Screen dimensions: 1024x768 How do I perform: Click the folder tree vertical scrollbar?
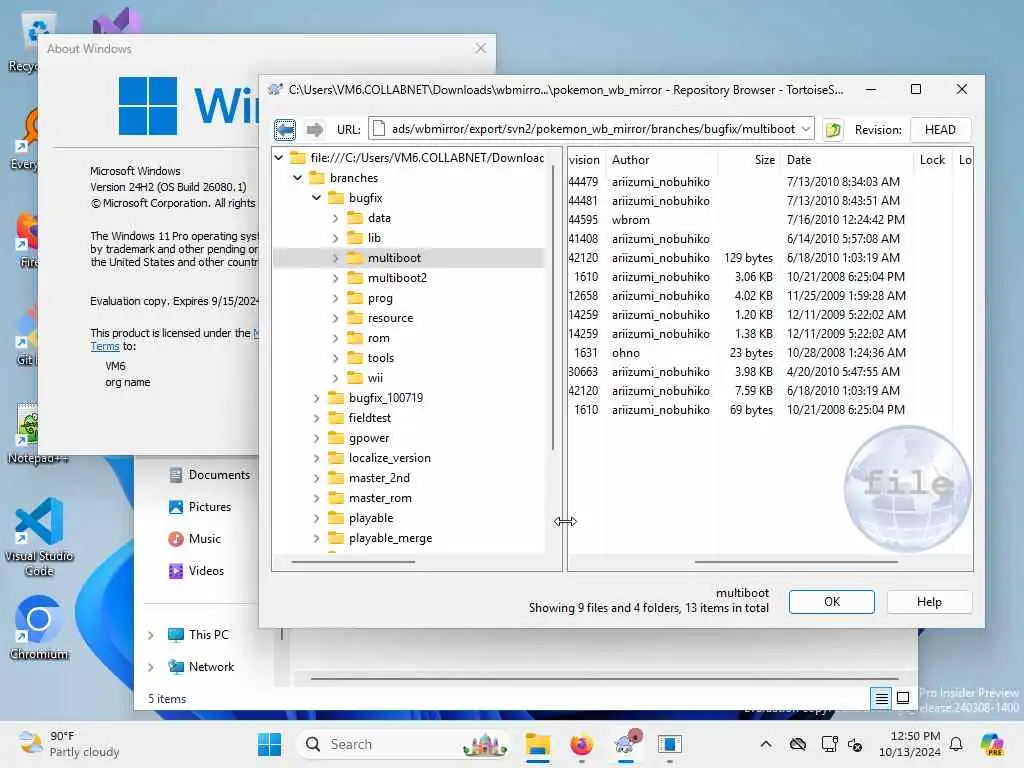[552, 307]
